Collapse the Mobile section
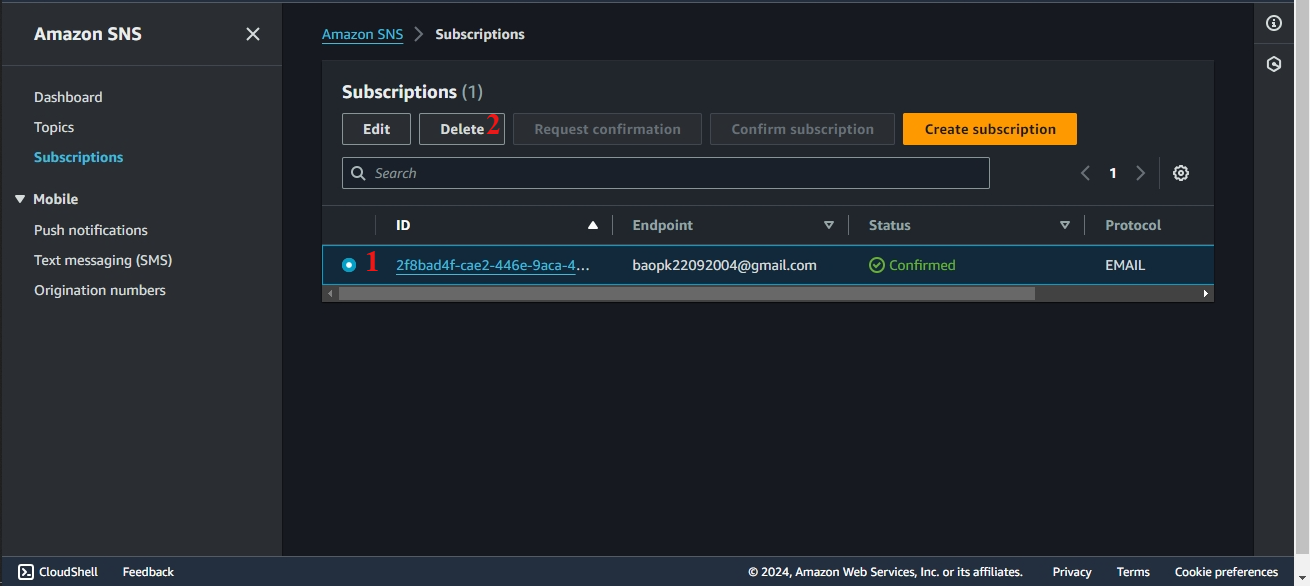 (20, 199)
